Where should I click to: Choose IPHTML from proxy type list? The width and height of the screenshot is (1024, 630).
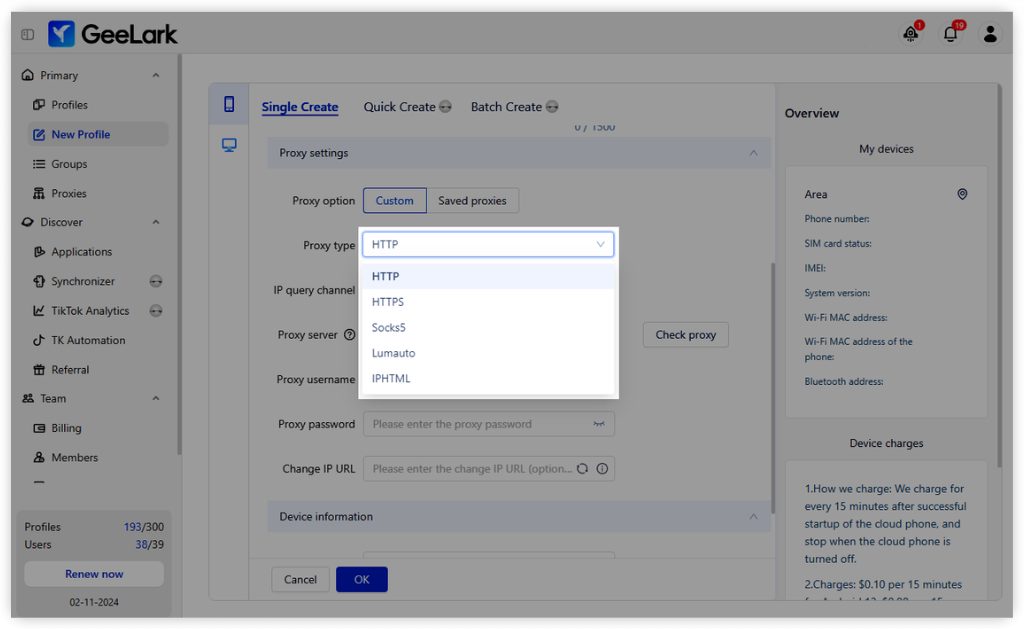(488, 379)
